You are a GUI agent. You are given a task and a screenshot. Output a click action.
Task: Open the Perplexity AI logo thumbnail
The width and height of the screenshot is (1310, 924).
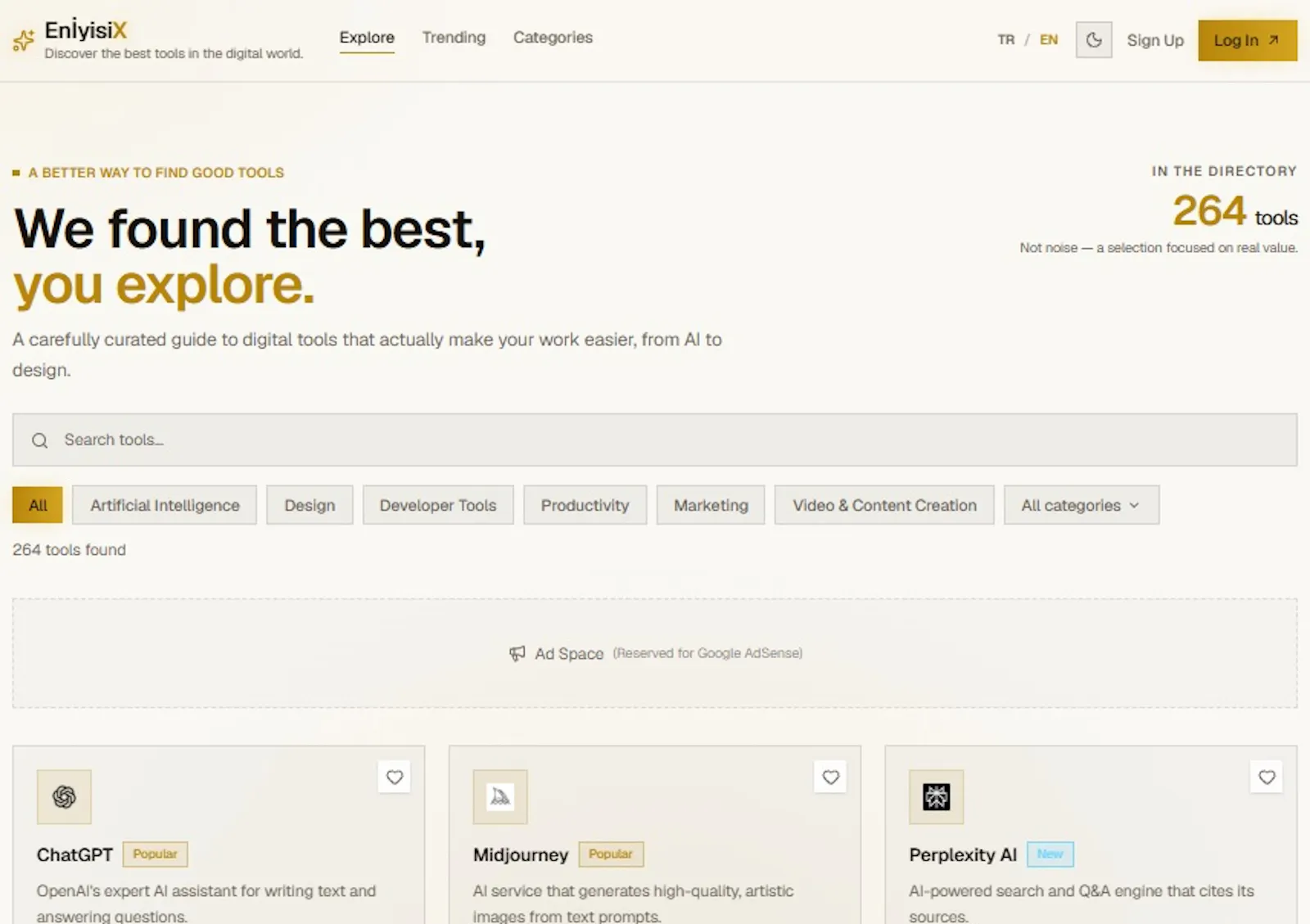pos(937,796)
